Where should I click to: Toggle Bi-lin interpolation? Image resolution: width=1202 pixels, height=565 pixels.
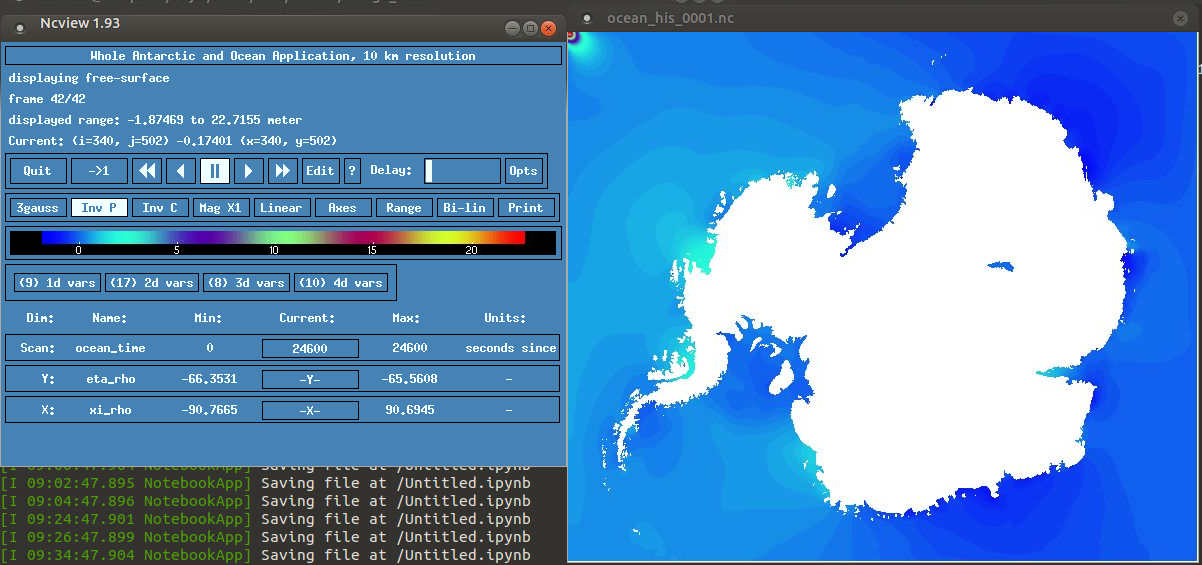[x=464, y=208]
